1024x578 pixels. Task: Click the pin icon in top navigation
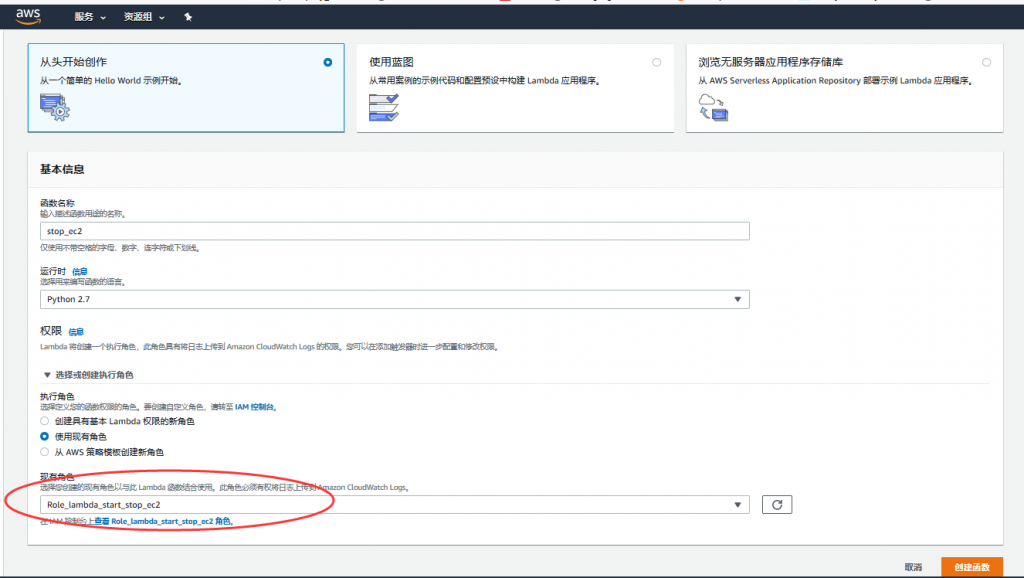click(x=188, y=17)
